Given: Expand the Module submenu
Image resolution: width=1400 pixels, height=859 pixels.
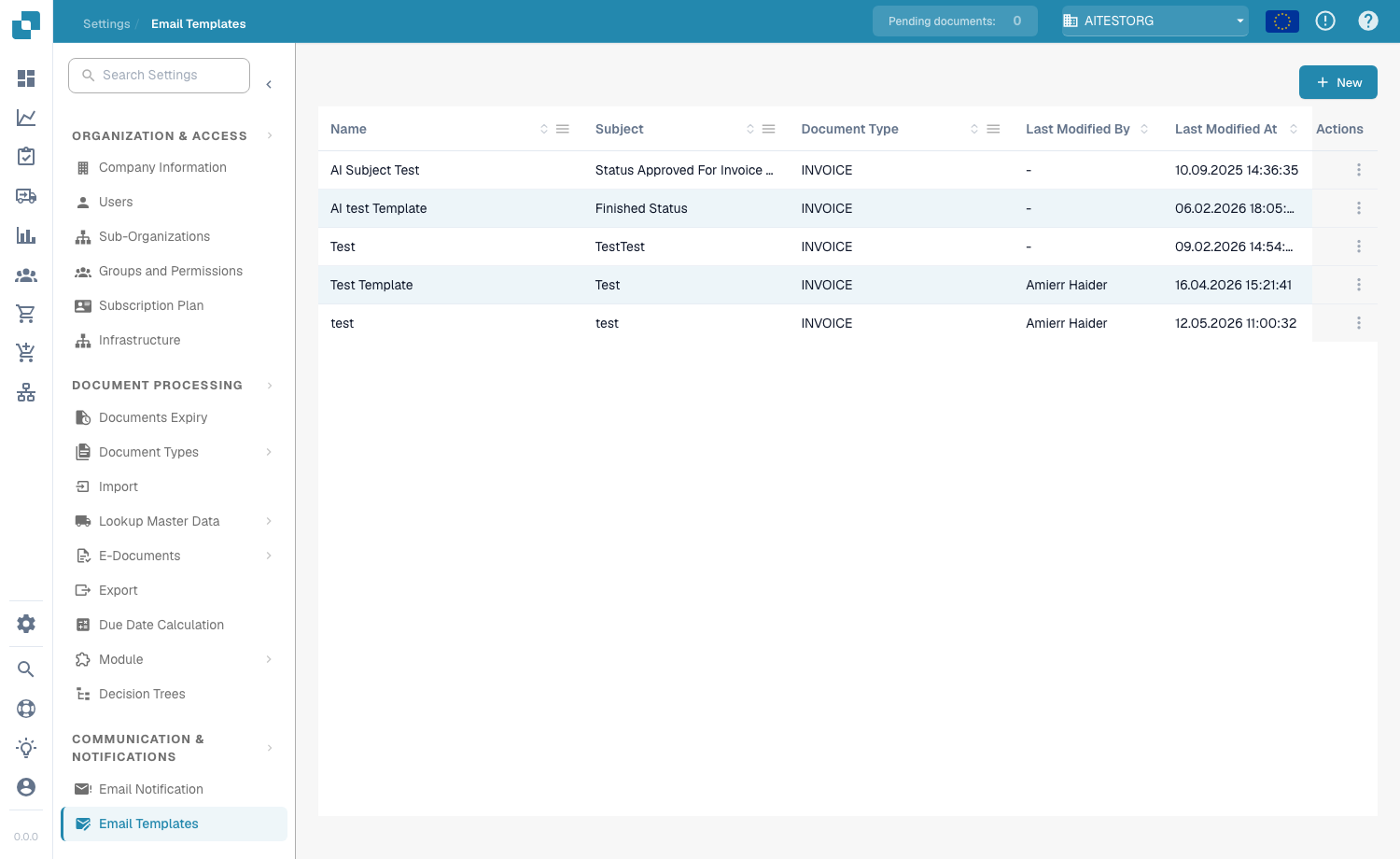Looking at the screenshot, I should tap(269, 659).
